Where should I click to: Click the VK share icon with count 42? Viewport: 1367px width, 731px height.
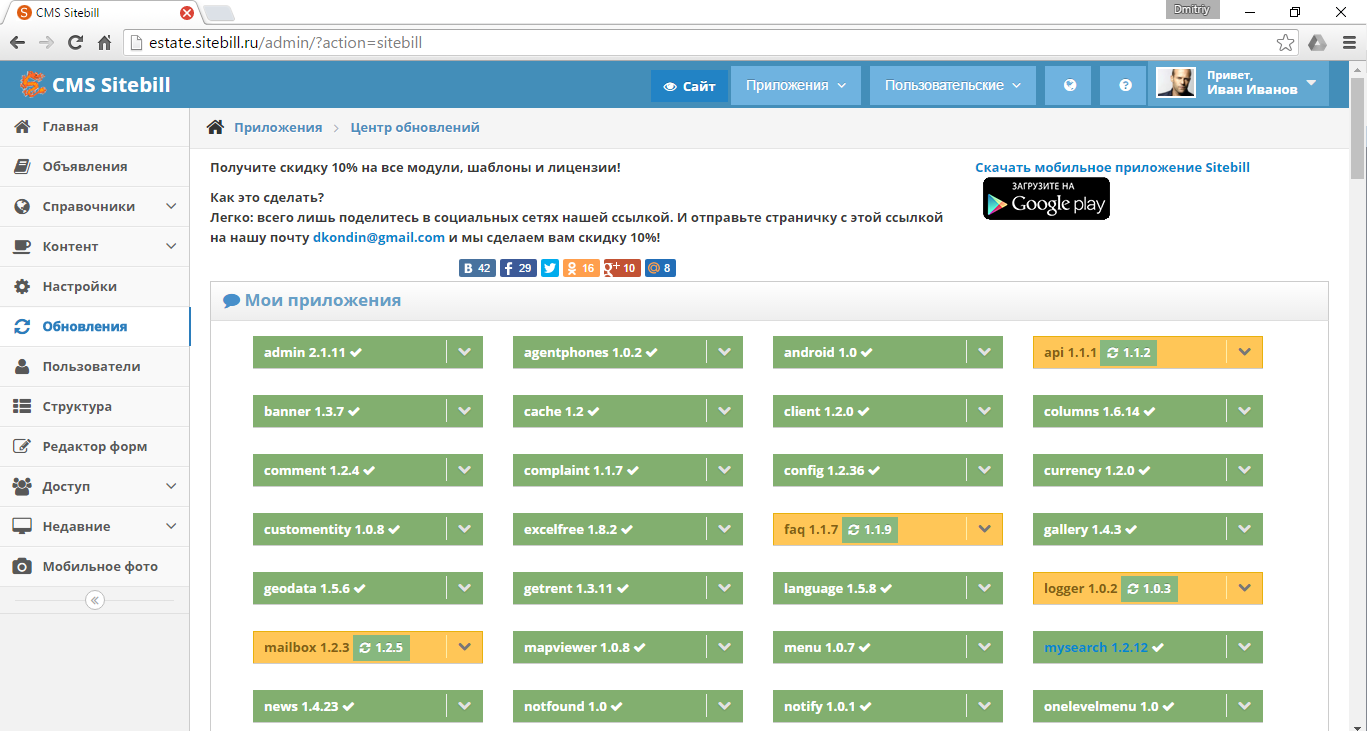(477, 268)
